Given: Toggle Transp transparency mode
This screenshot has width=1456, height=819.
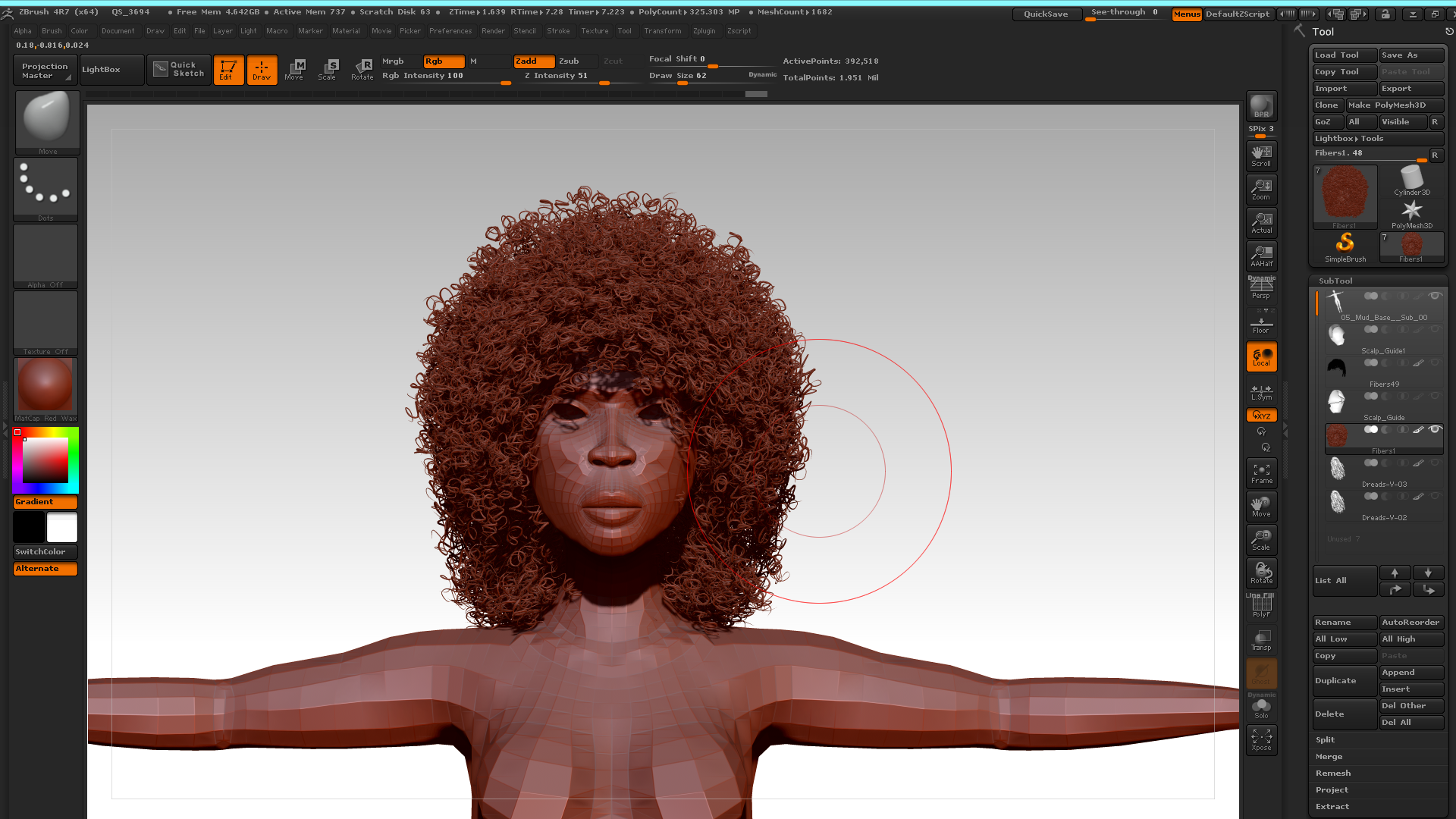Looking at the screenshot, I should 1261,640.
